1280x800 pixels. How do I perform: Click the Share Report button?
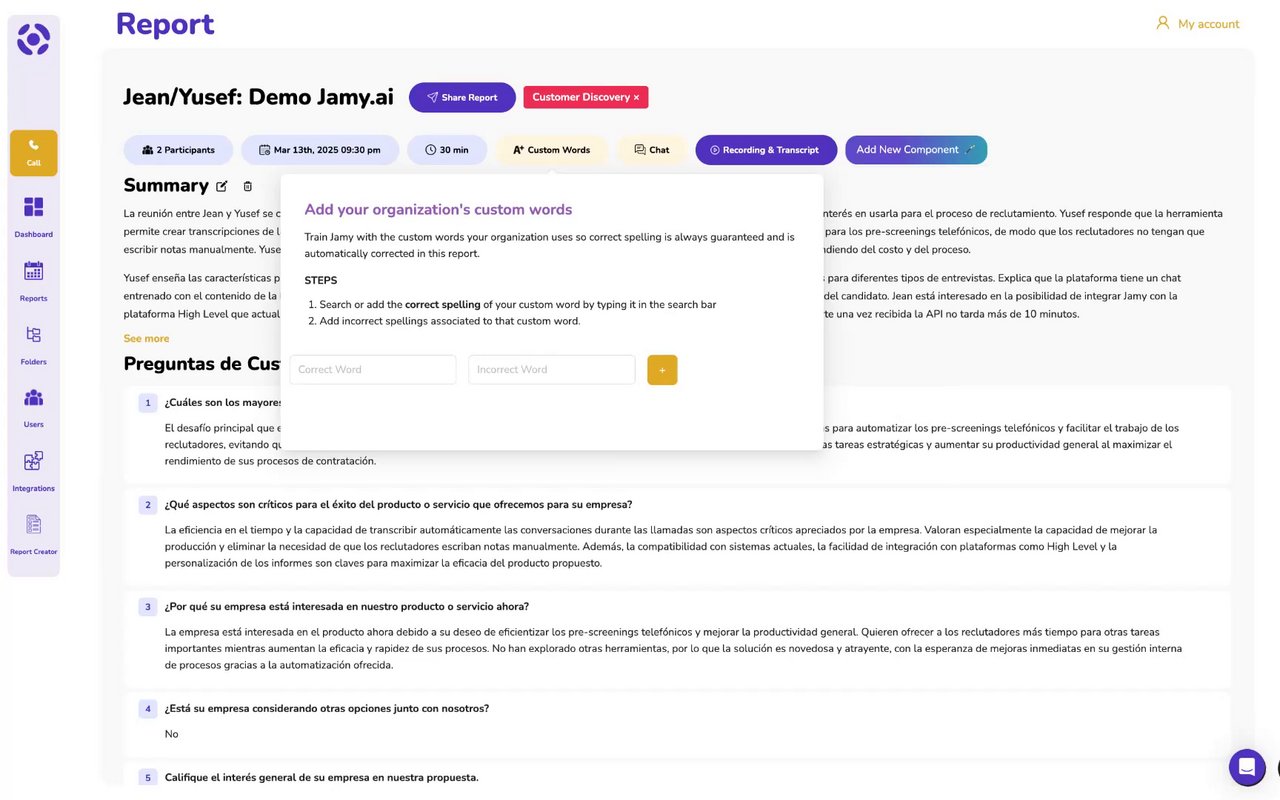point(462,97)
